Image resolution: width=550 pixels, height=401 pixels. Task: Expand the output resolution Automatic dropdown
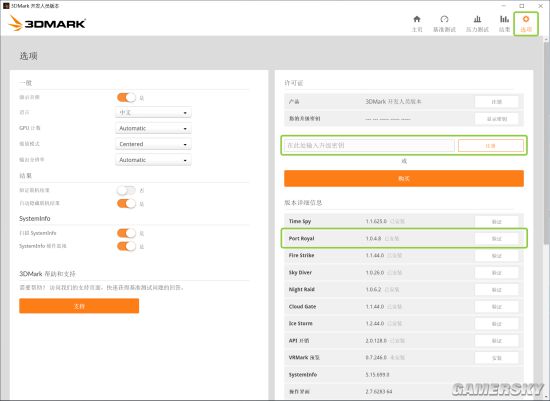click(x=153, y=160)
